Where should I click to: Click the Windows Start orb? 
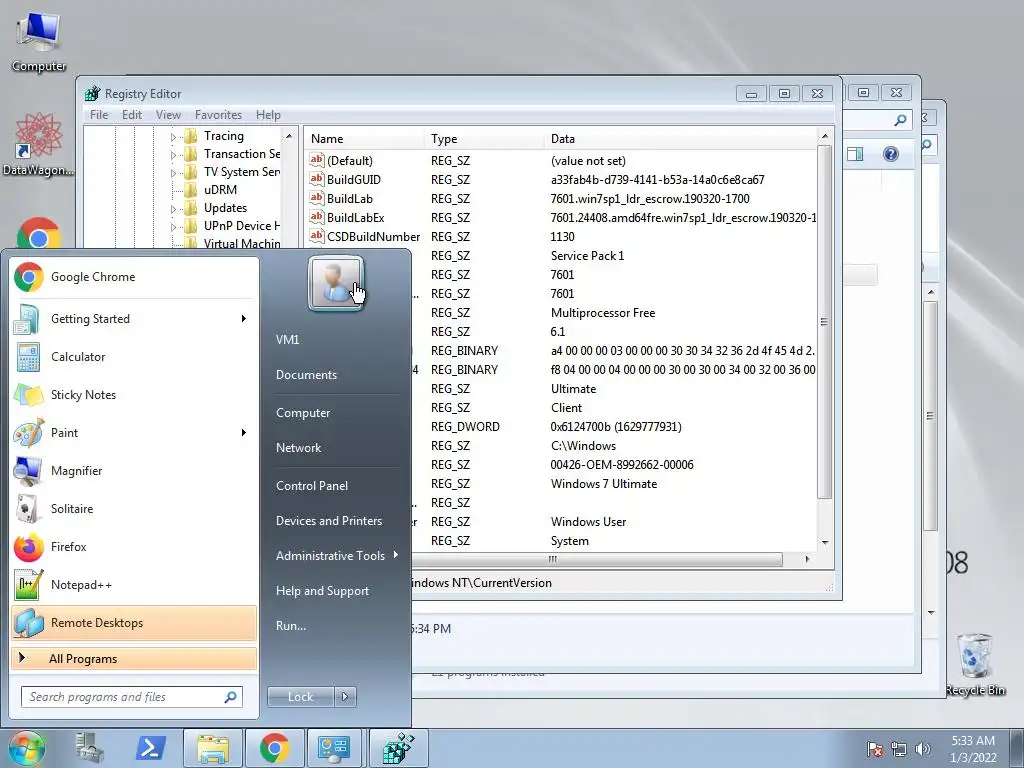pyautogui.click(x=26, y=748)
